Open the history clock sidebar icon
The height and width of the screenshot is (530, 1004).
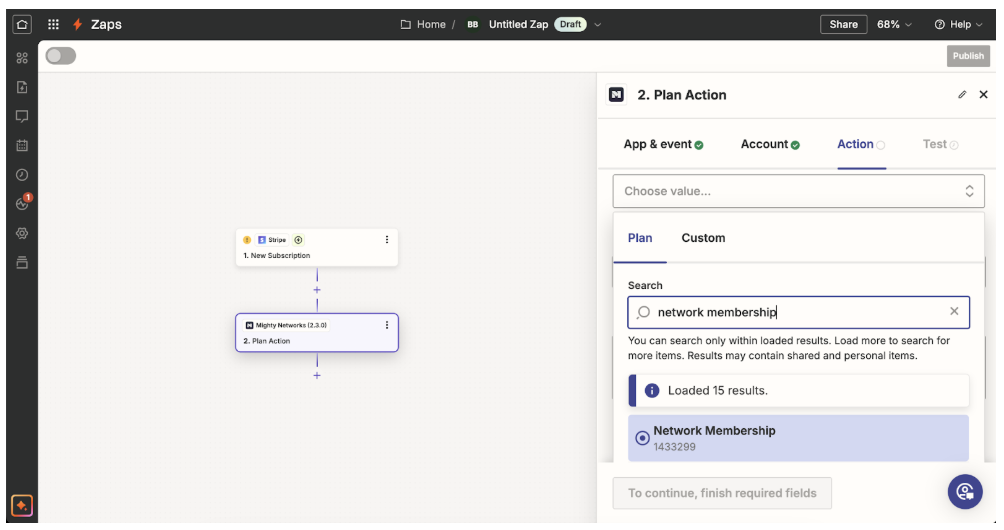click(22, 175)
